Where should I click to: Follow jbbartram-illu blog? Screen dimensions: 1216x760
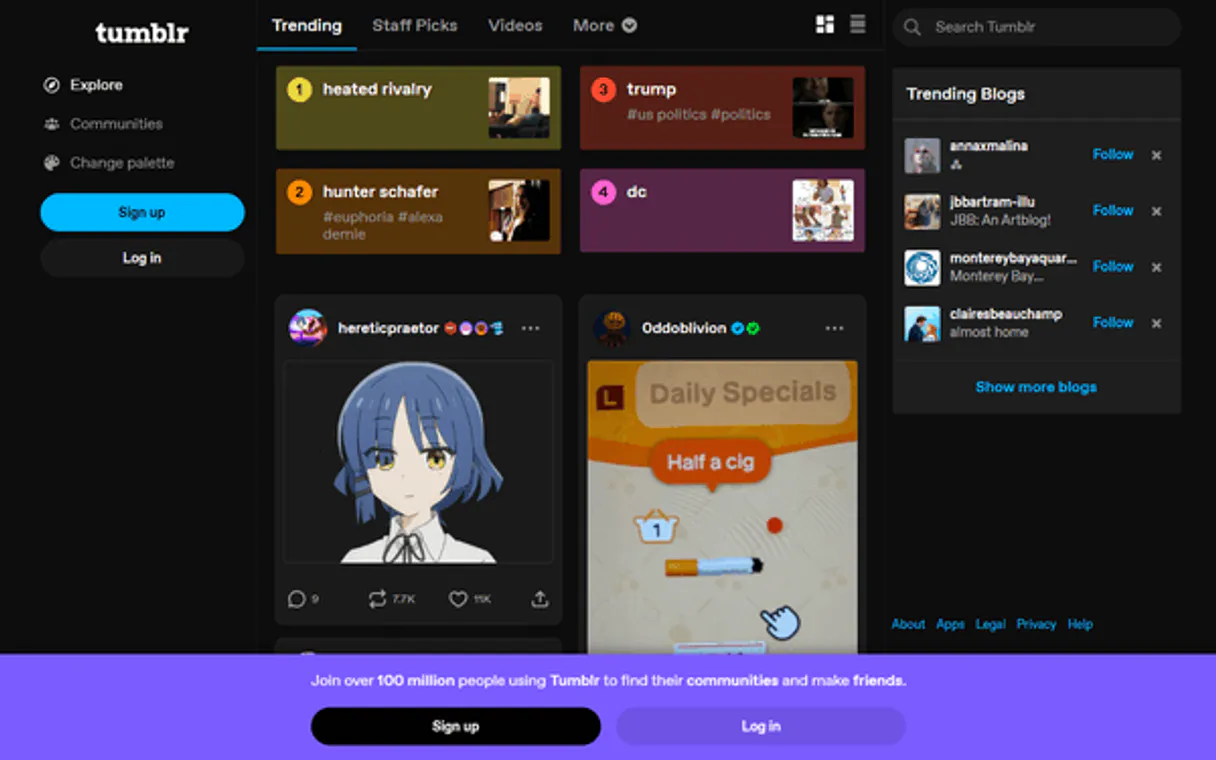(1113, 210)
